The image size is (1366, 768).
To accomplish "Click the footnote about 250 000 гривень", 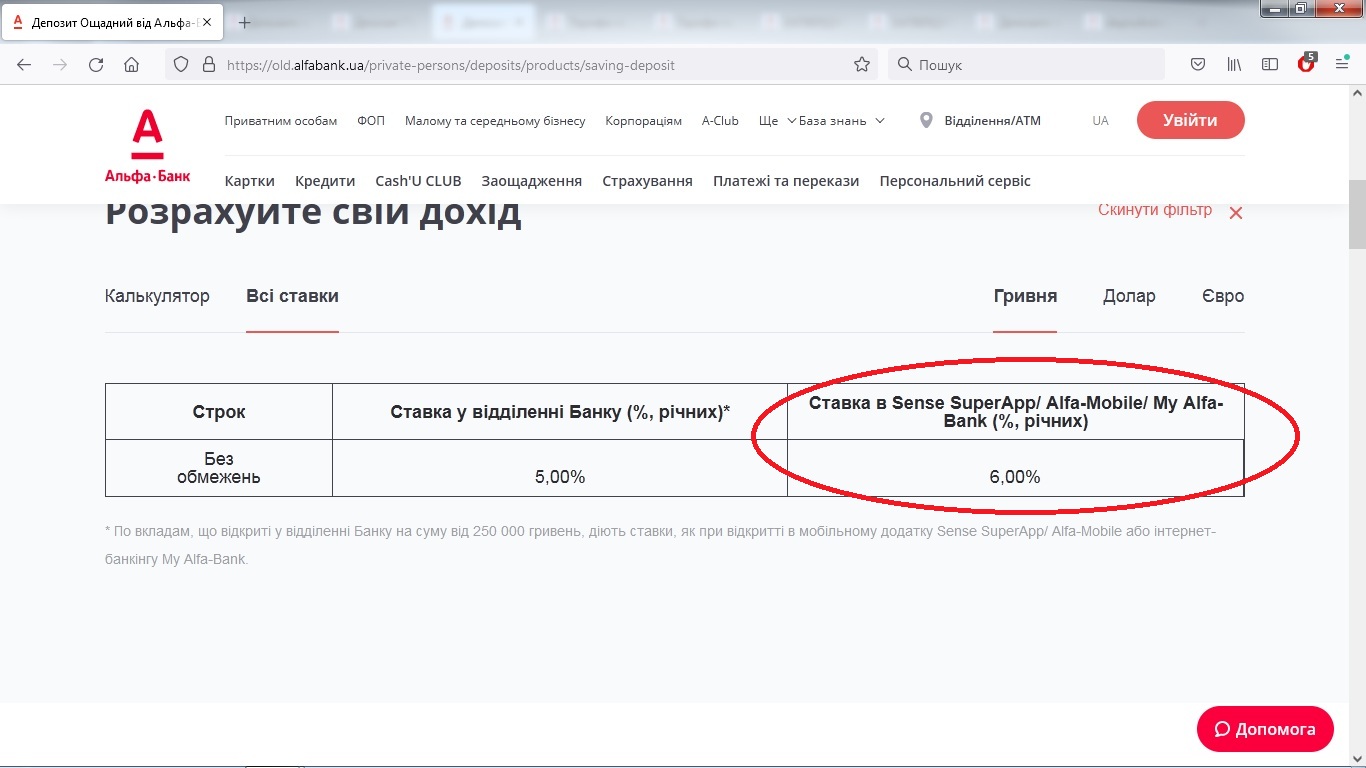I will 660,545.
